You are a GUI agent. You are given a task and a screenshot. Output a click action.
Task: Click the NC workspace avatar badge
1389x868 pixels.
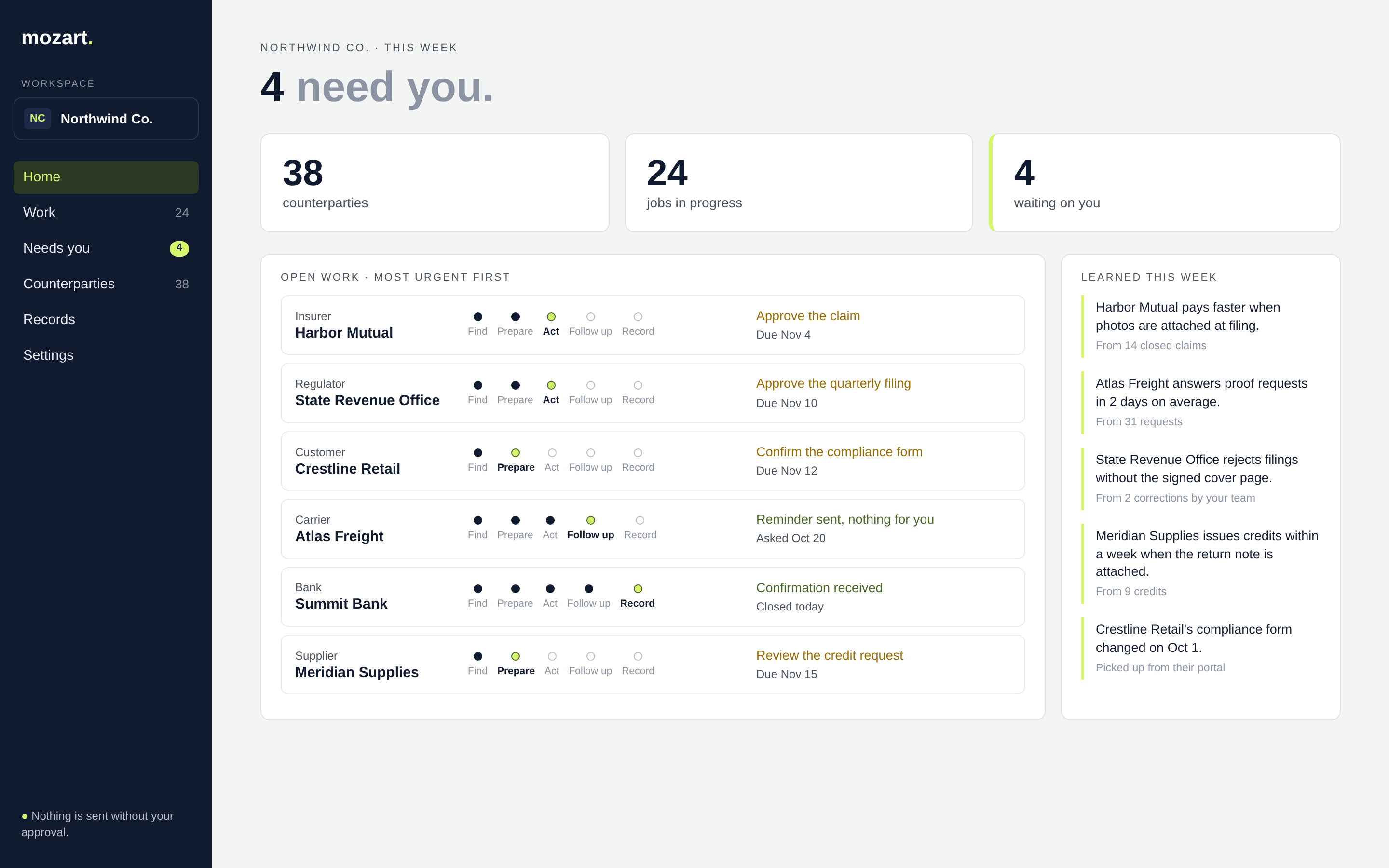(37, 118)
